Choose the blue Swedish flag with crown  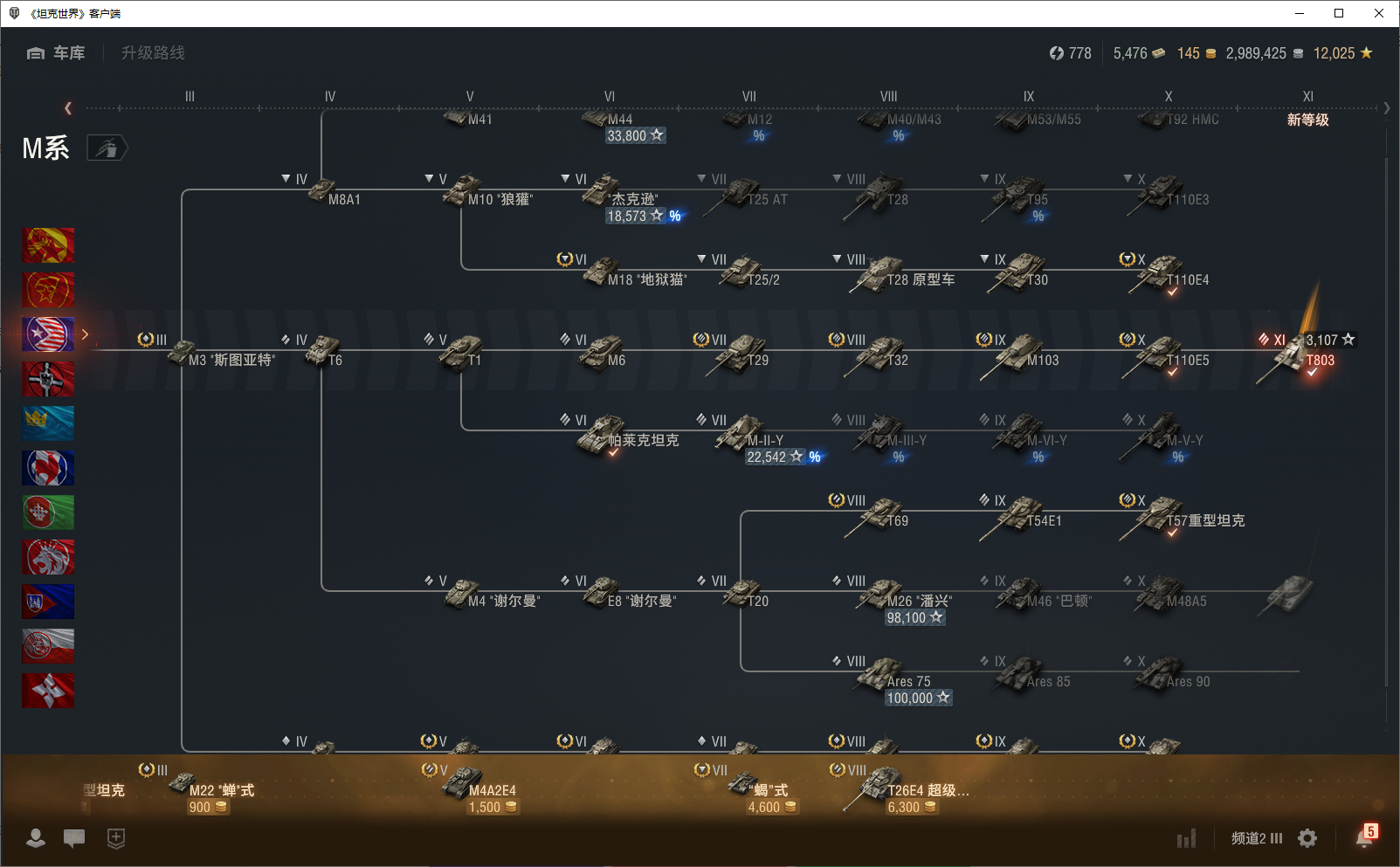click(x=48, y=423)
